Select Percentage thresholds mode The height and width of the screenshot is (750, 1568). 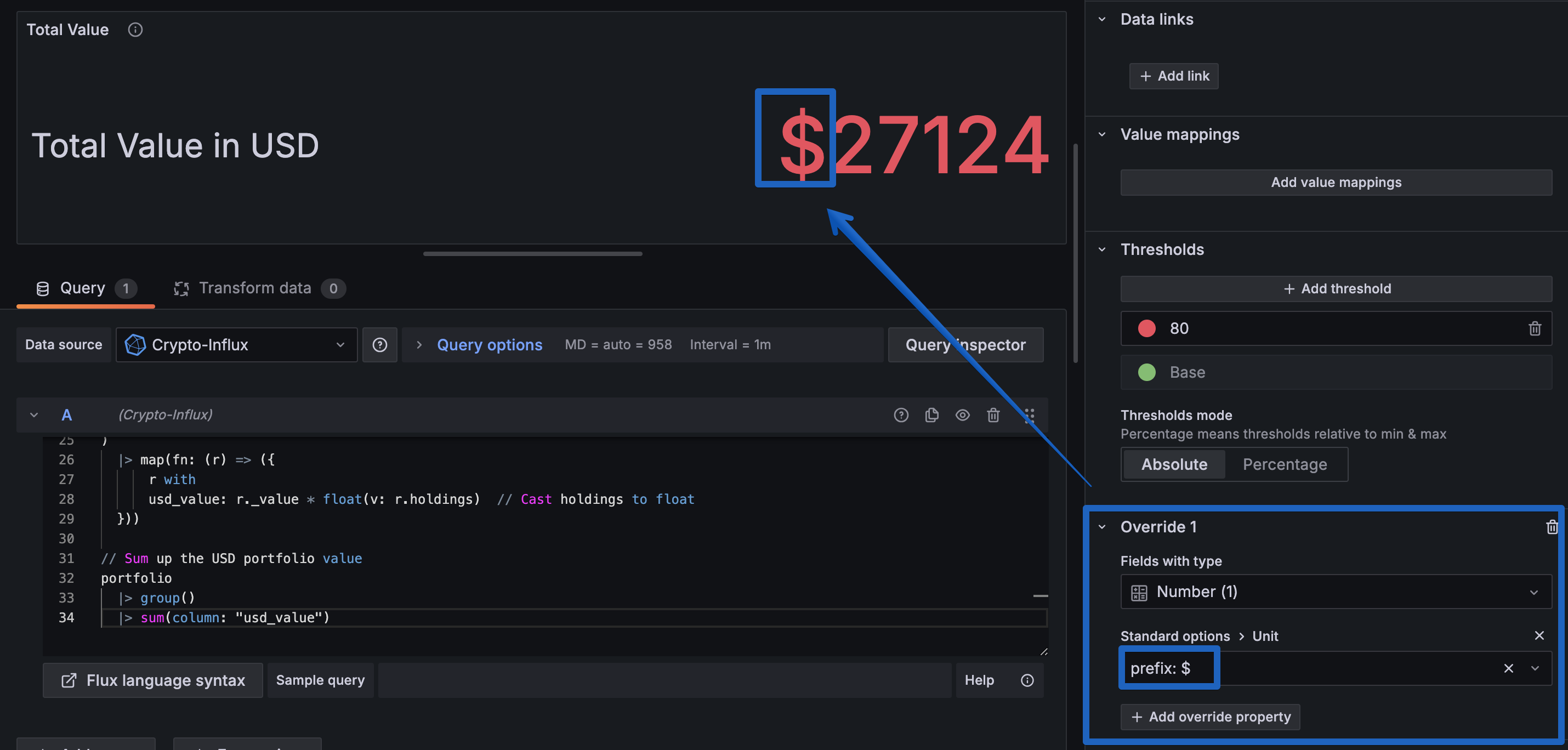pos(1286,464)
